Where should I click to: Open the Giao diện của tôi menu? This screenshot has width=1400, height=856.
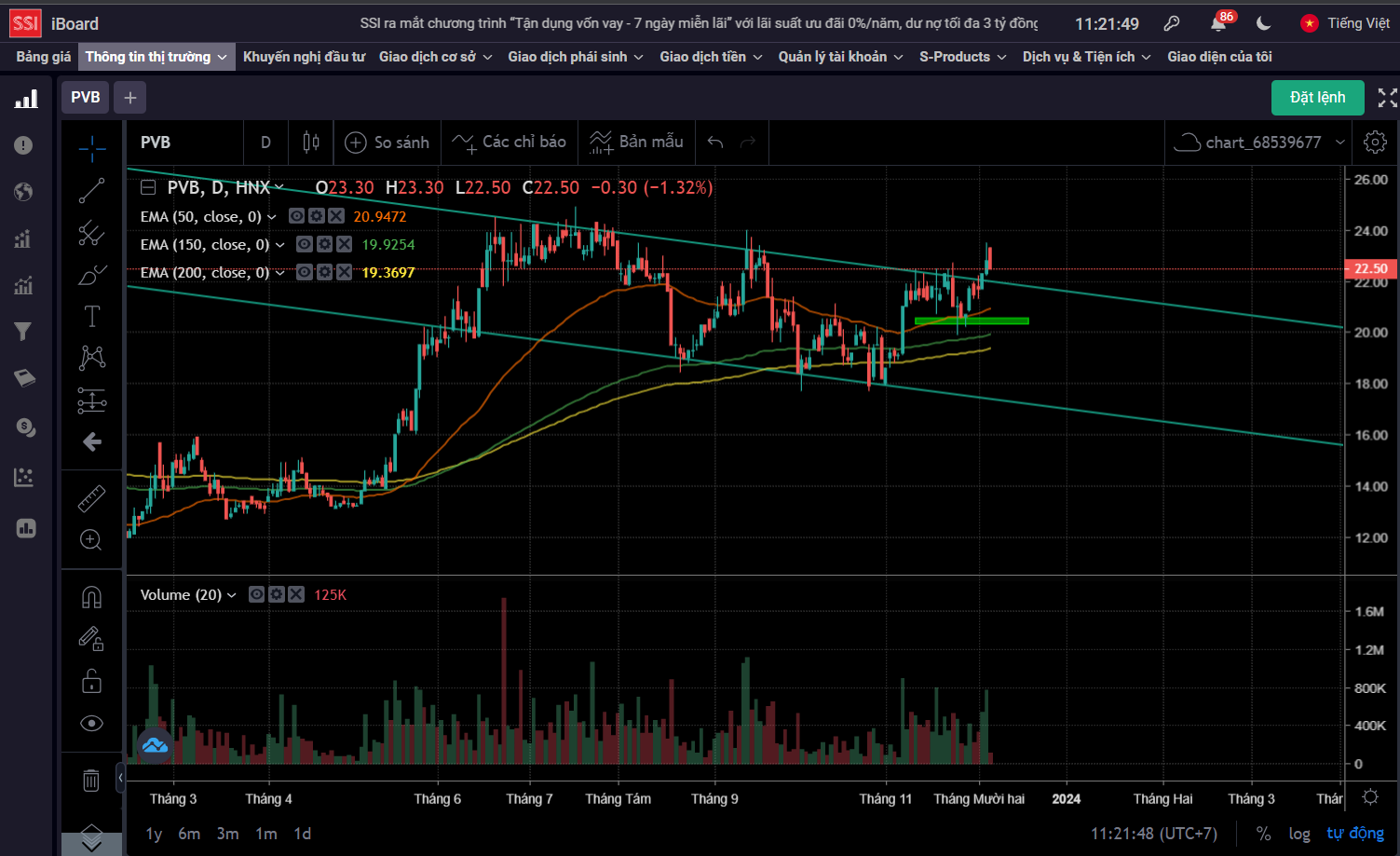pos(1219,57)
